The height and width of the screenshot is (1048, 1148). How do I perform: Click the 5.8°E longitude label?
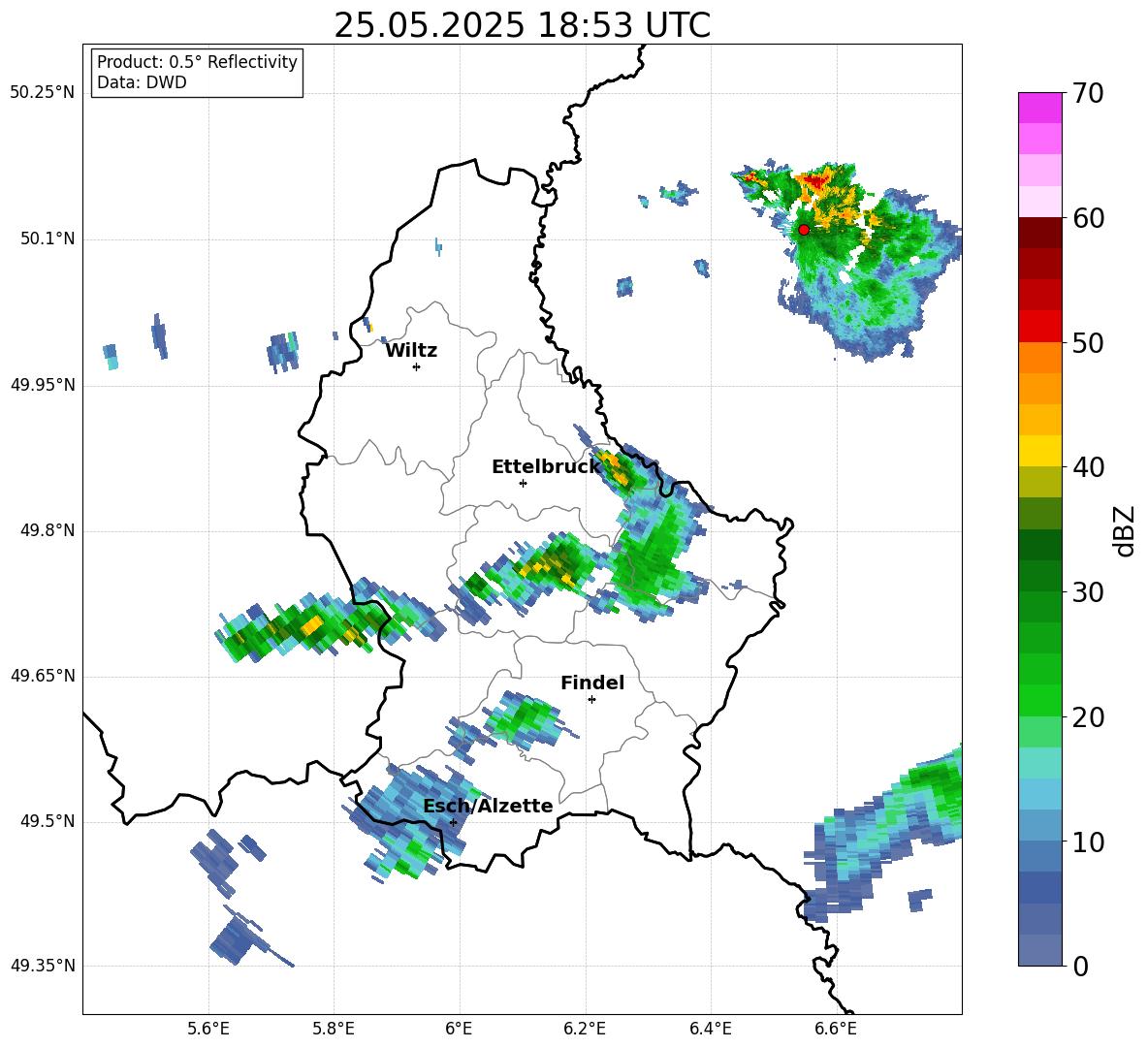click(334, 1029)
